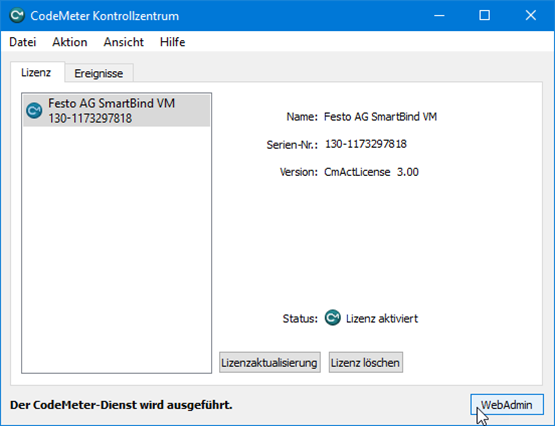Screen dimensions: 555x426
Task: Click the CodeMeter title bar app icon
Action: pyautogui.click(x=17, y=15)
